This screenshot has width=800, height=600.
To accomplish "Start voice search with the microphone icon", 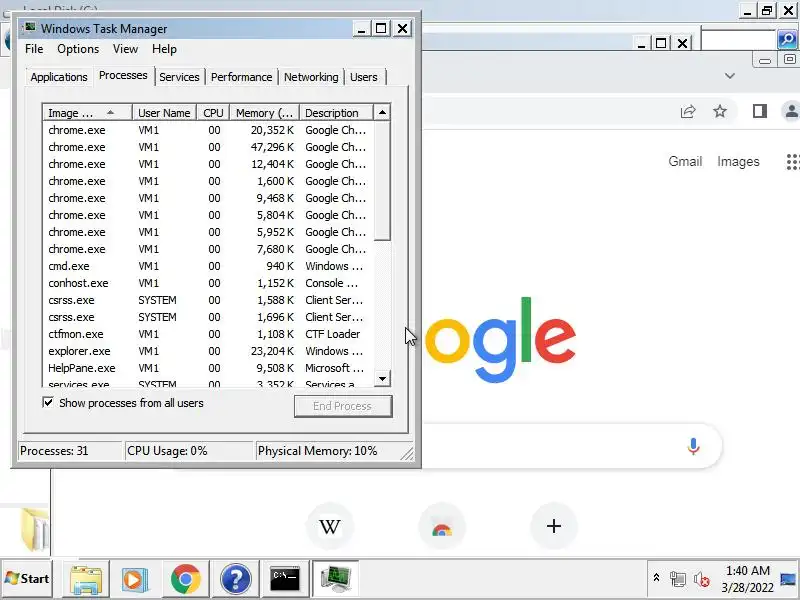I will tap(693, 446).
